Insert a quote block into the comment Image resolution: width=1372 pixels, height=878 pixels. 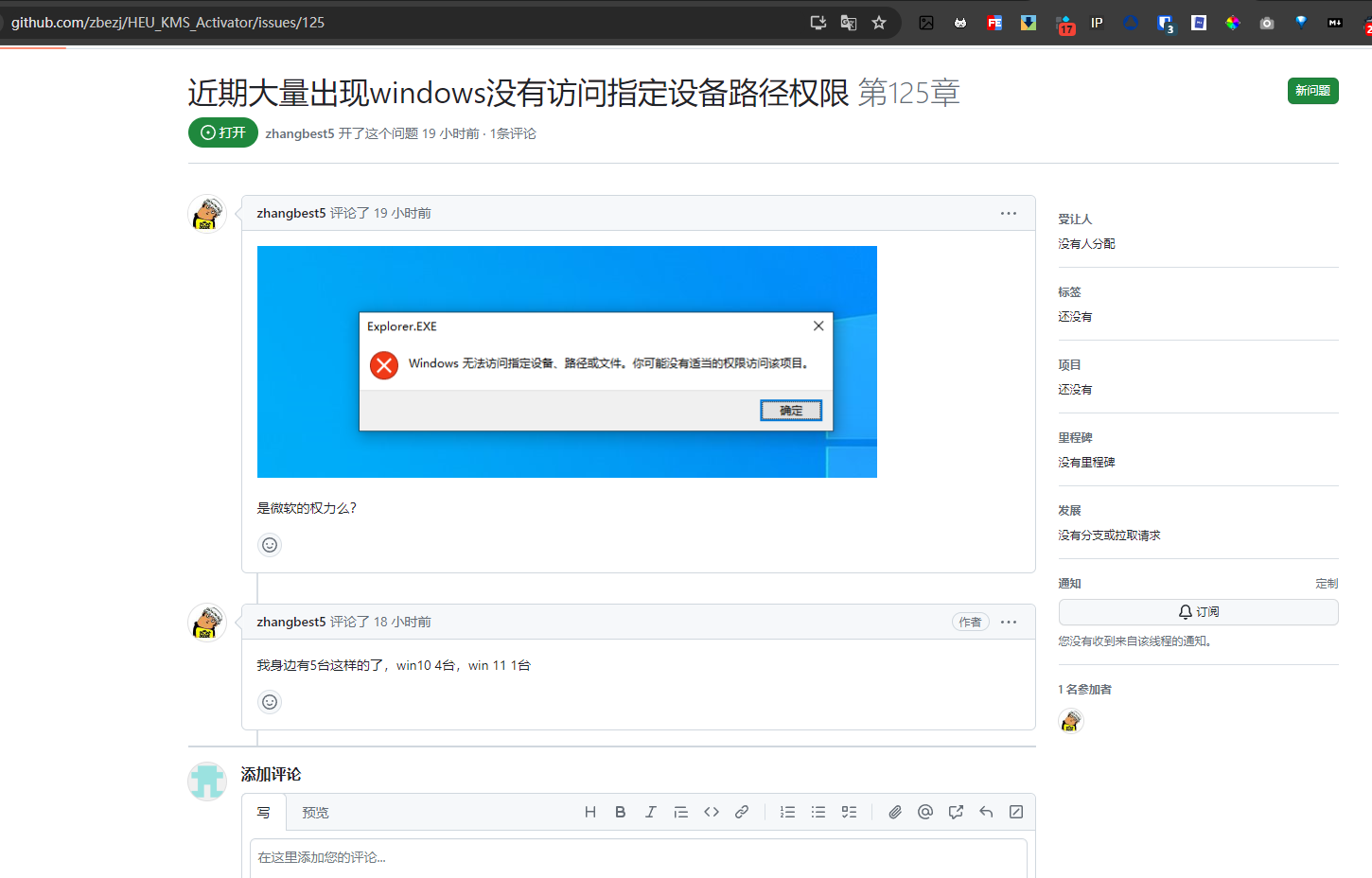[681, 812]
